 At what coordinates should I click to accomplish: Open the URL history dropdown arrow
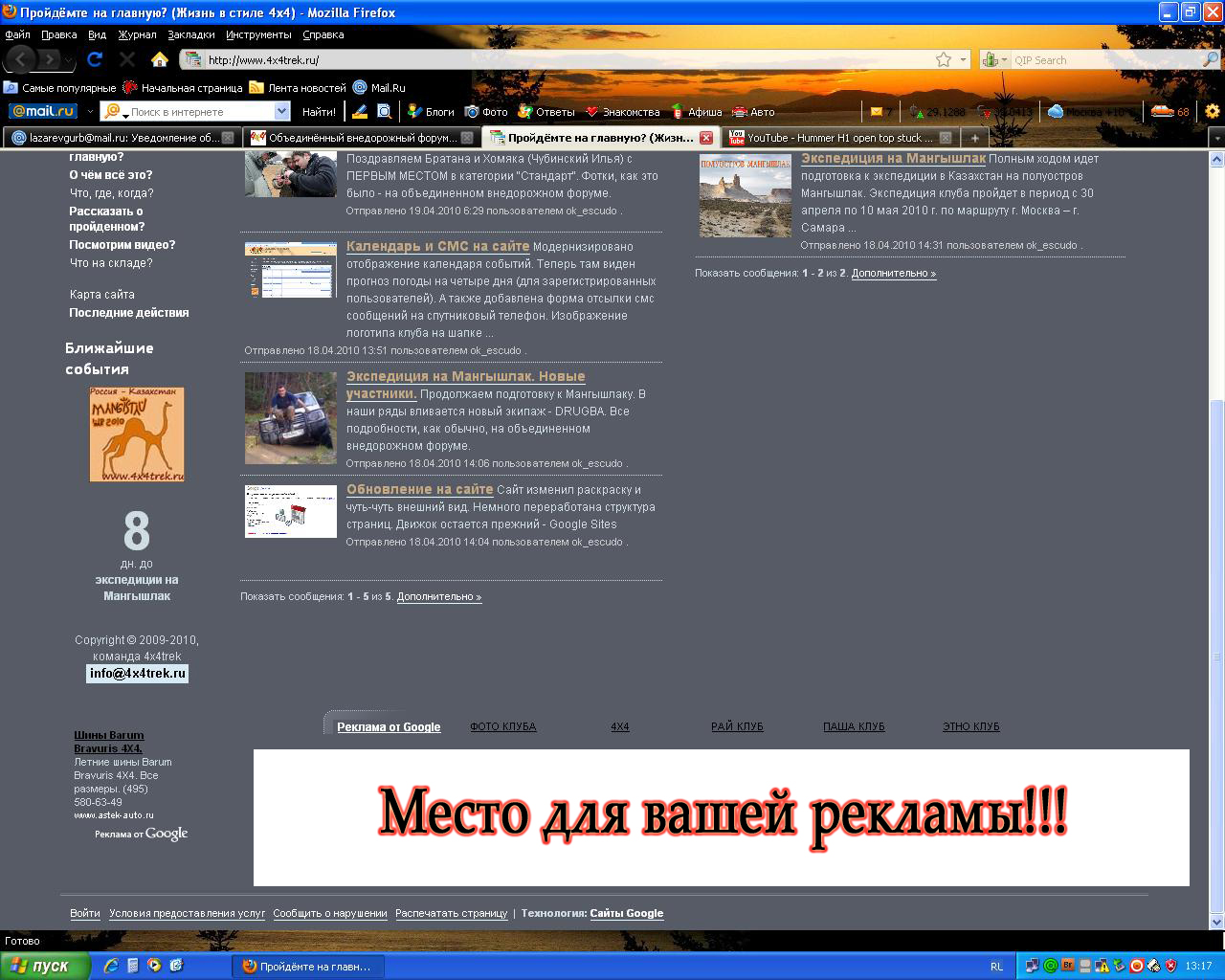point(963,59)
